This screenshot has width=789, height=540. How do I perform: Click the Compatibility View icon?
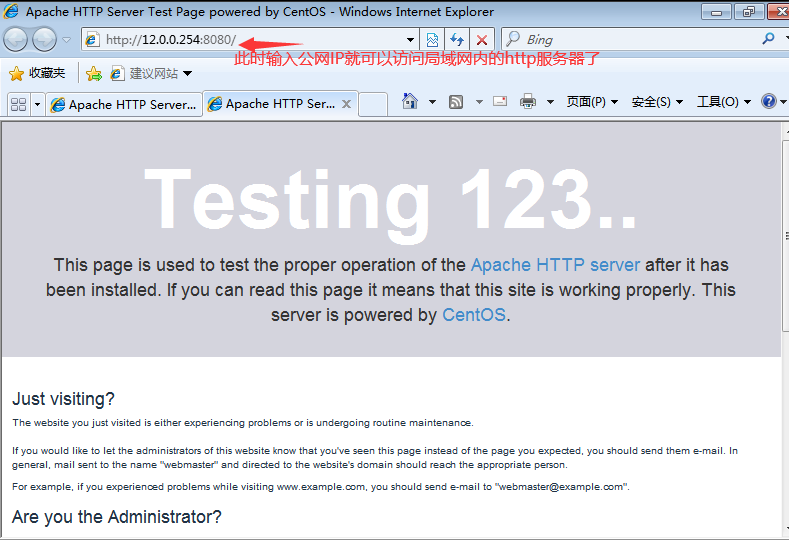pyautogui.click(x=432, y=40)
